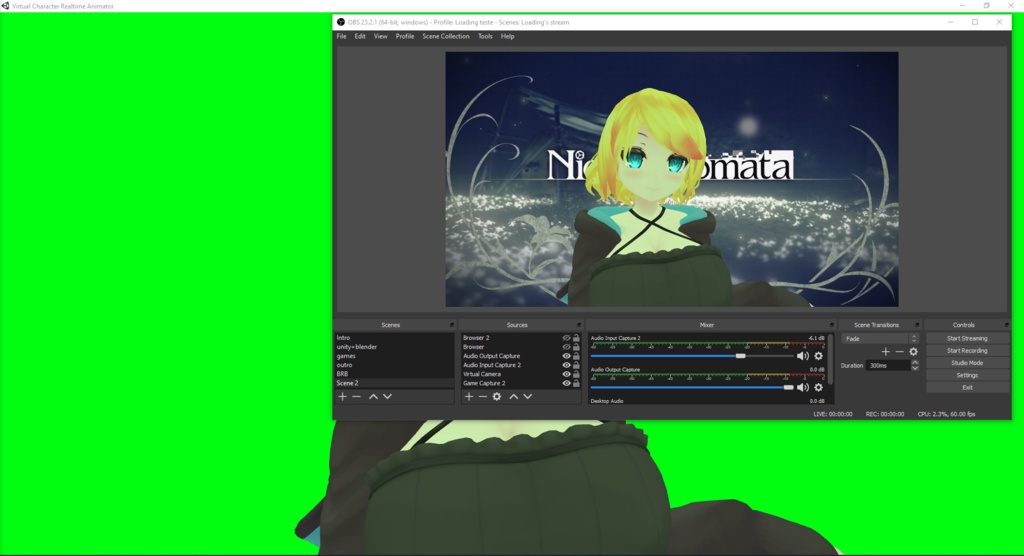The width and height of the screenshot is (1024, 556).
Task: Show the hidden Browser 2 source
Action: click(566, 338)
